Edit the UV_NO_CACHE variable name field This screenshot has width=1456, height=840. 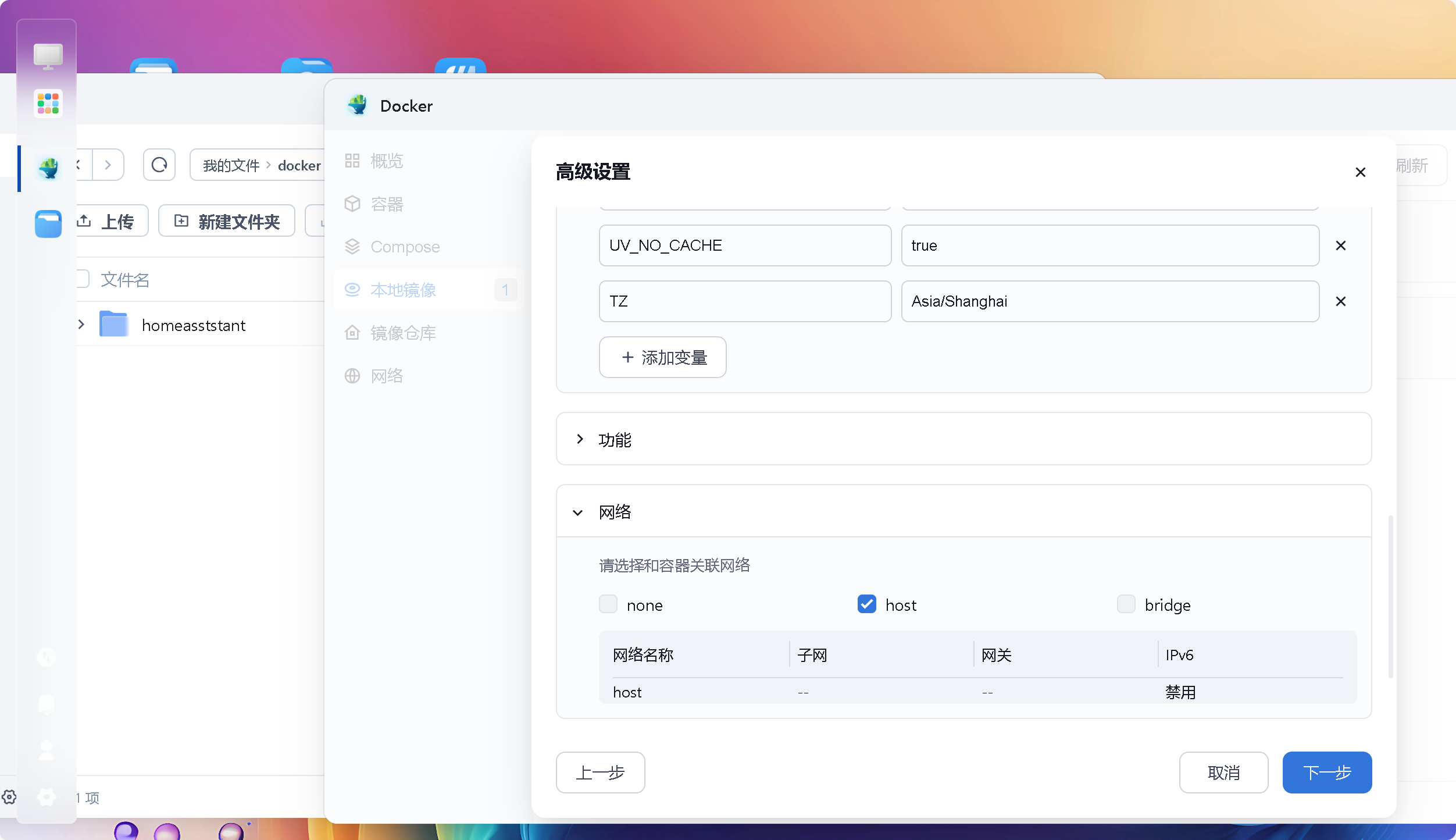(x=745, y=245)
